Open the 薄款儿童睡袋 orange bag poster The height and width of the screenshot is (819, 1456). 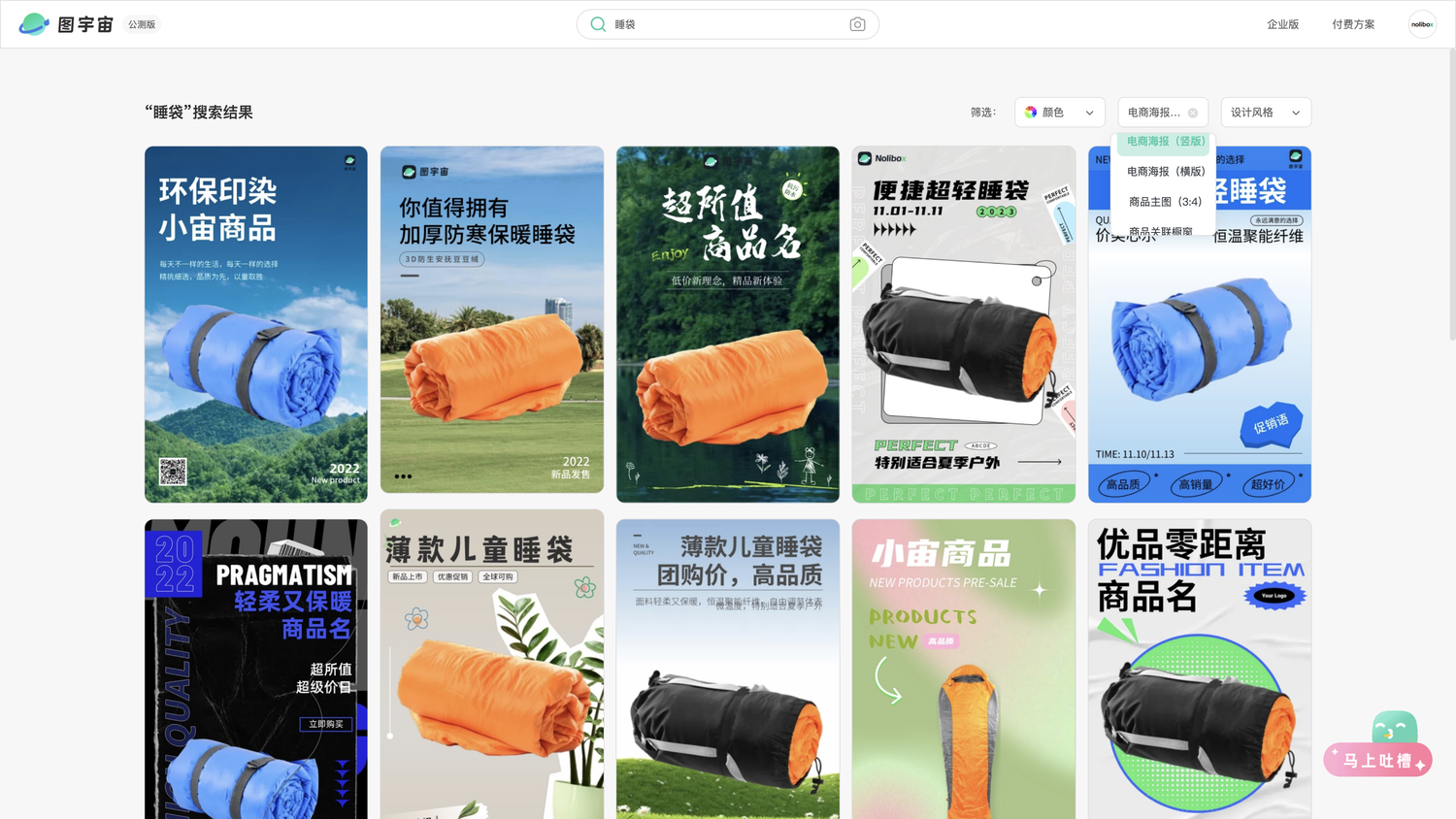pyautogui.click(x=492, y=665)
